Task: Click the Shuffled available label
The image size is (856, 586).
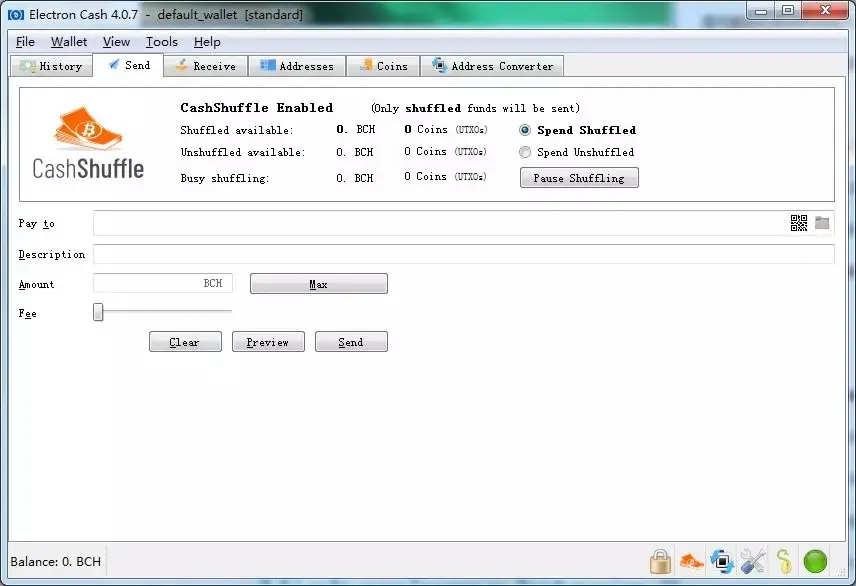Action: point(237,130)
